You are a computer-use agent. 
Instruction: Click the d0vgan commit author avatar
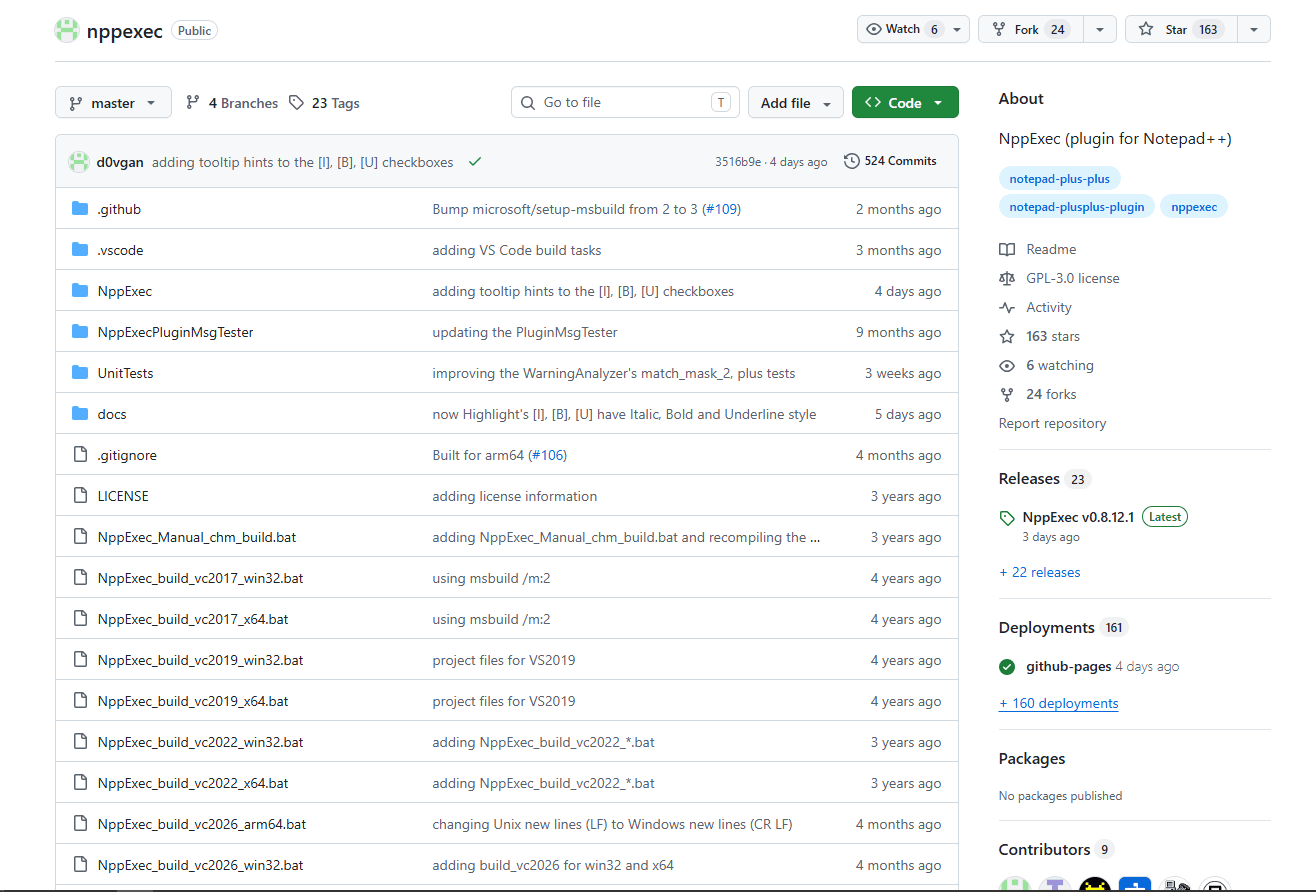pyautogui.click(x=78, y=162)
